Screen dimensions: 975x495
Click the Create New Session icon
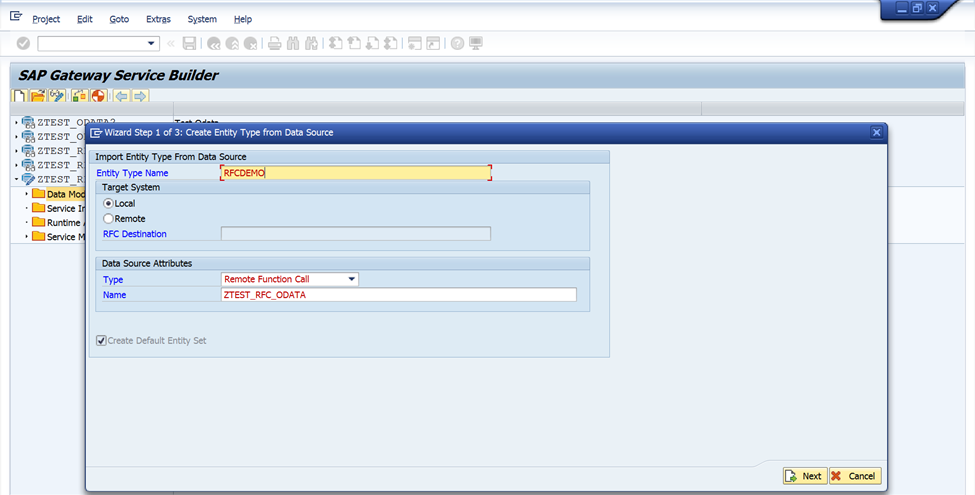point(415,44)
